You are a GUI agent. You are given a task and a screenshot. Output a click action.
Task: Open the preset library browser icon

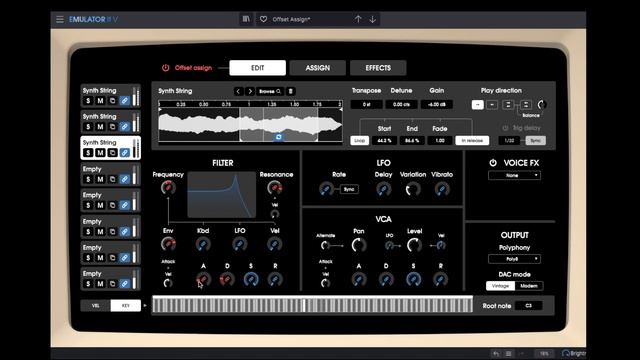click(246, 19)
